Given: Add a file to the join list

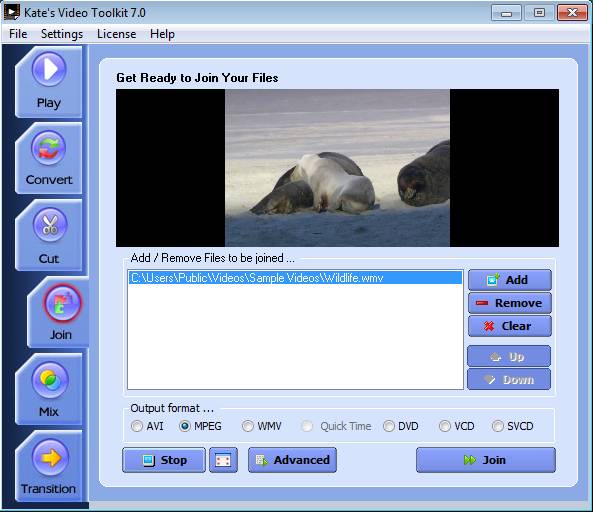Looking at the screenshot, I should pyautogui.click(x=510, y=280).
